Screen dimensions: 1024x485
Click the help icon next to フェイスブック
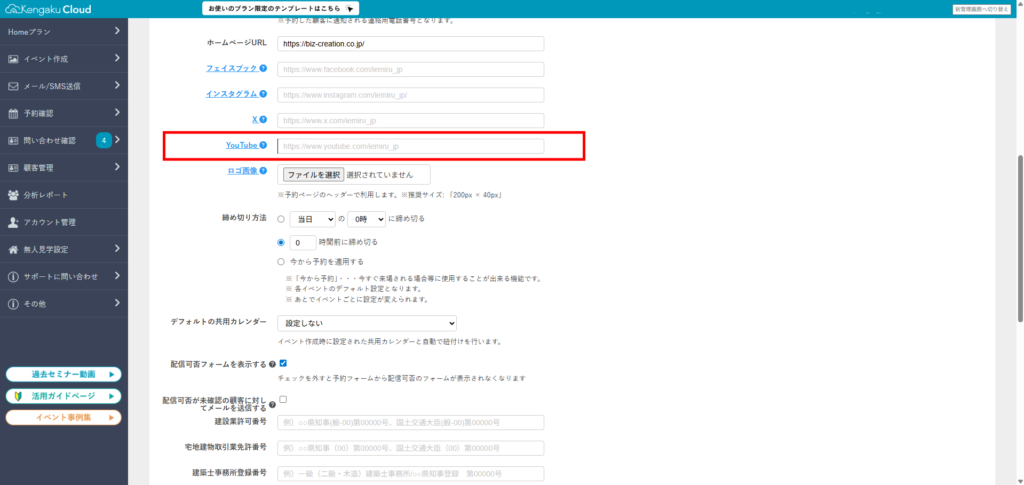pyautogui.click(x=263, y=68)
